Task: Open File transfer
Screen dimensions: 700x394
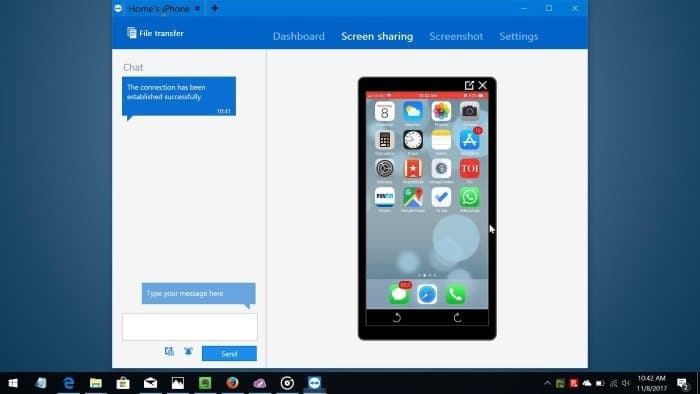Action: click(x=155, y=33)
